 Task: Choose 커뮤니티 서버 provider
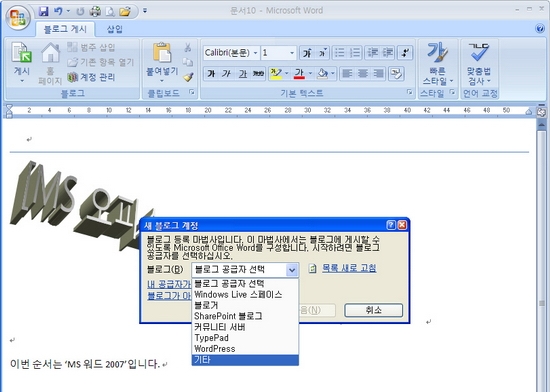pos(245,327)
